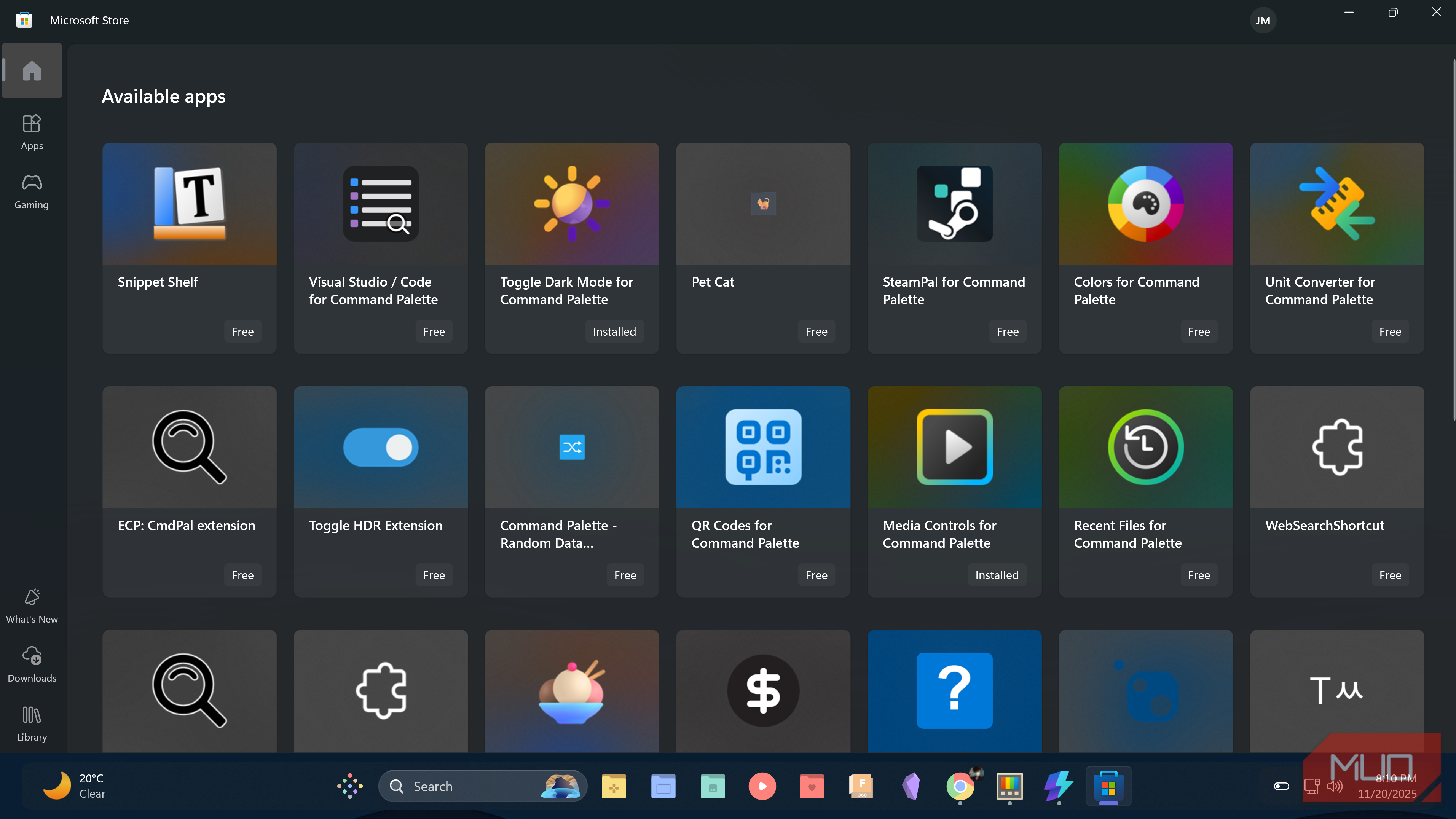Open the blue question mark app tile
Image resolution: width=1456 pixels, height=819 pixels.
click(954, 691)
